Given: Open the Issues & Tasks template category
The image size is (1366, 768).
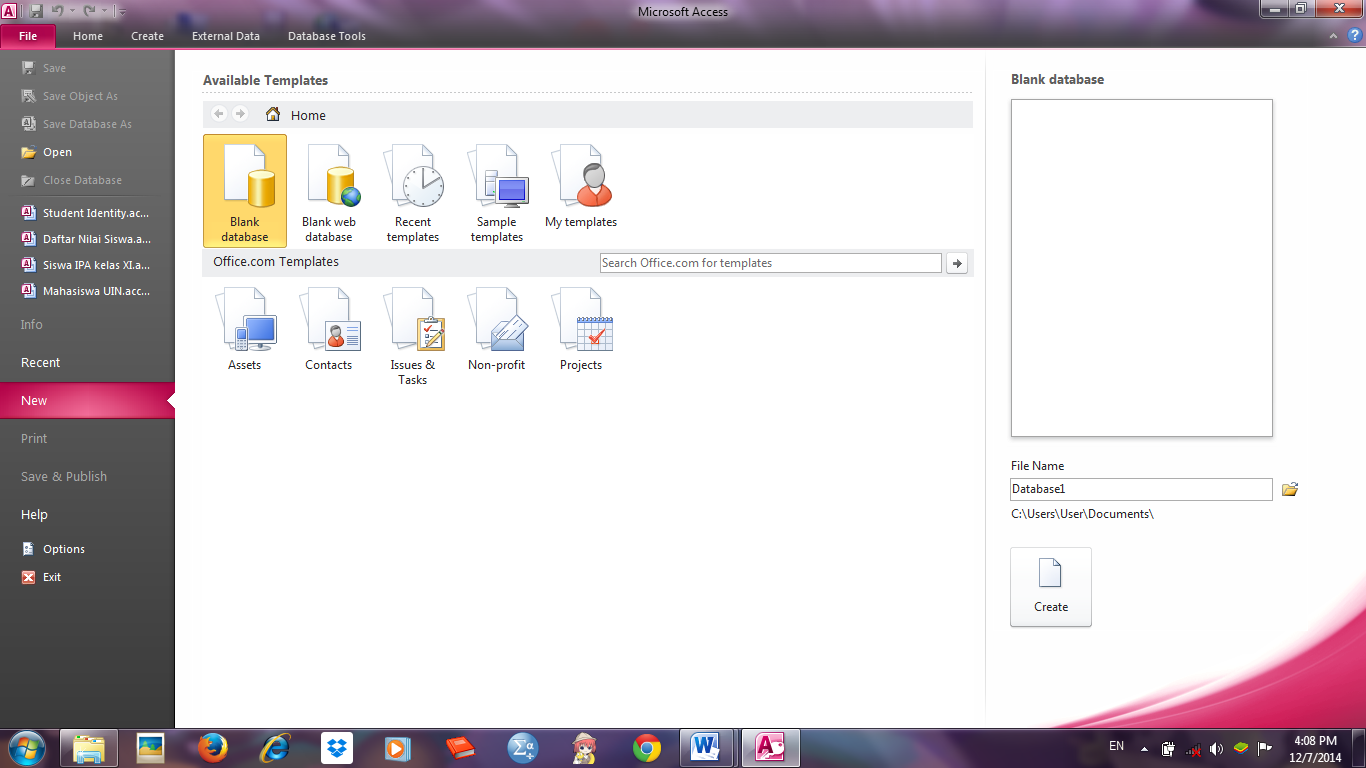Looking at the screenshot, I should coord(413,337).
